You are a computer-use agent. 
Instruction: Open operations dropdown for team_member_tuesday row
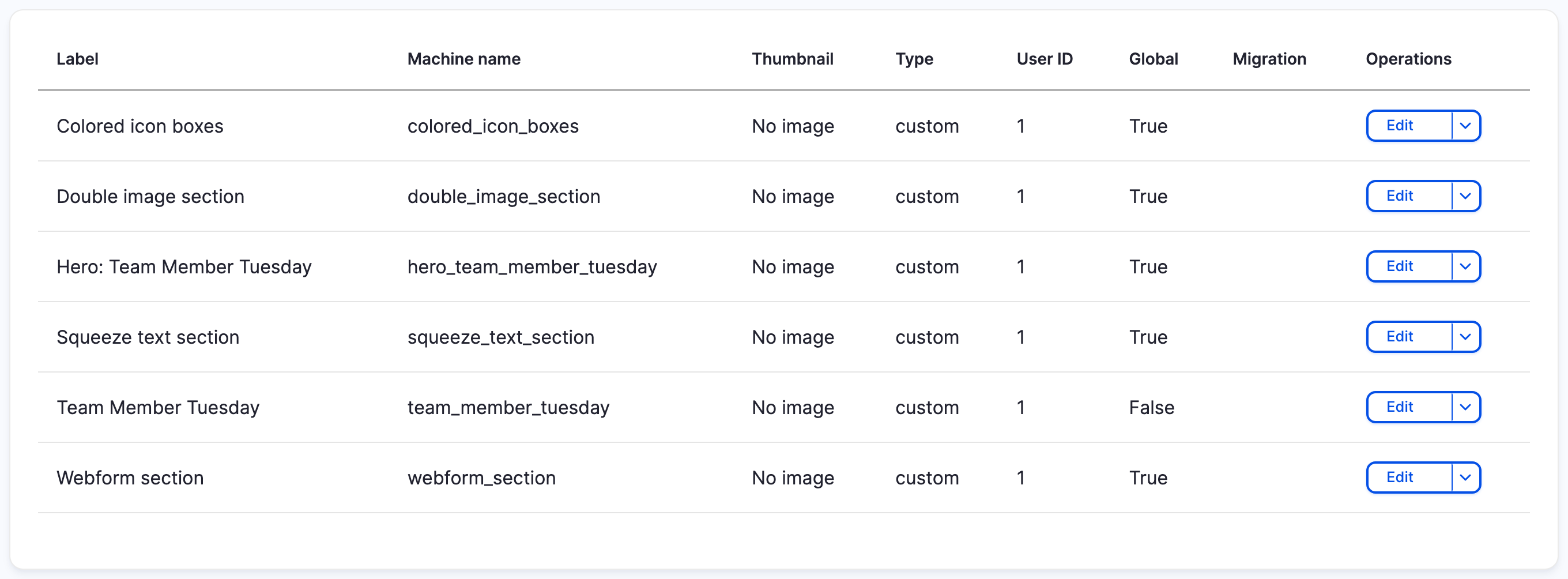click(x=1466, y=407)
